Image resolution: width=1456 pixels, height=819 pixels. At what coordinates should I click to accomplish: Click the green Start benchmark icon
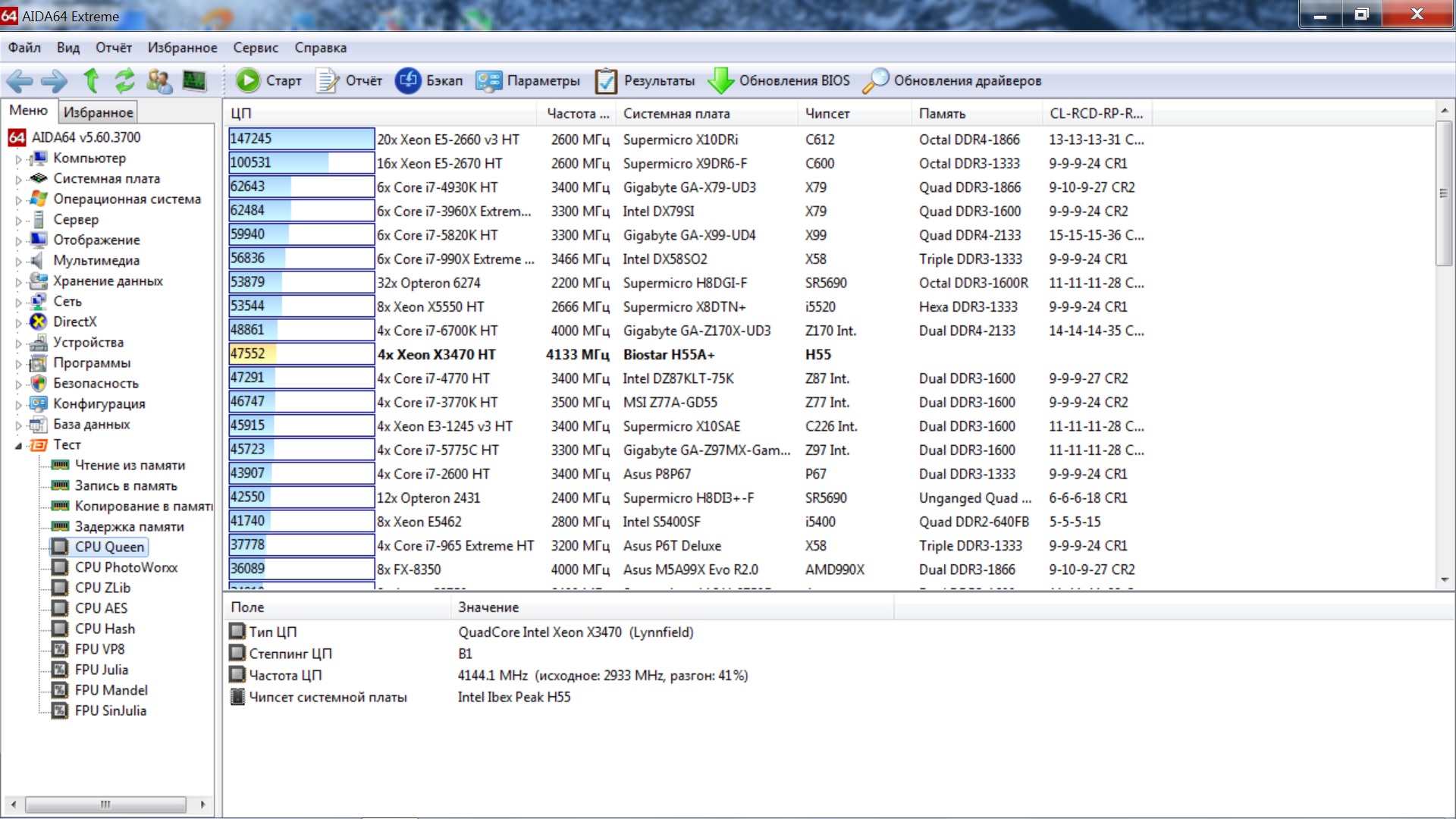(247, 80)
